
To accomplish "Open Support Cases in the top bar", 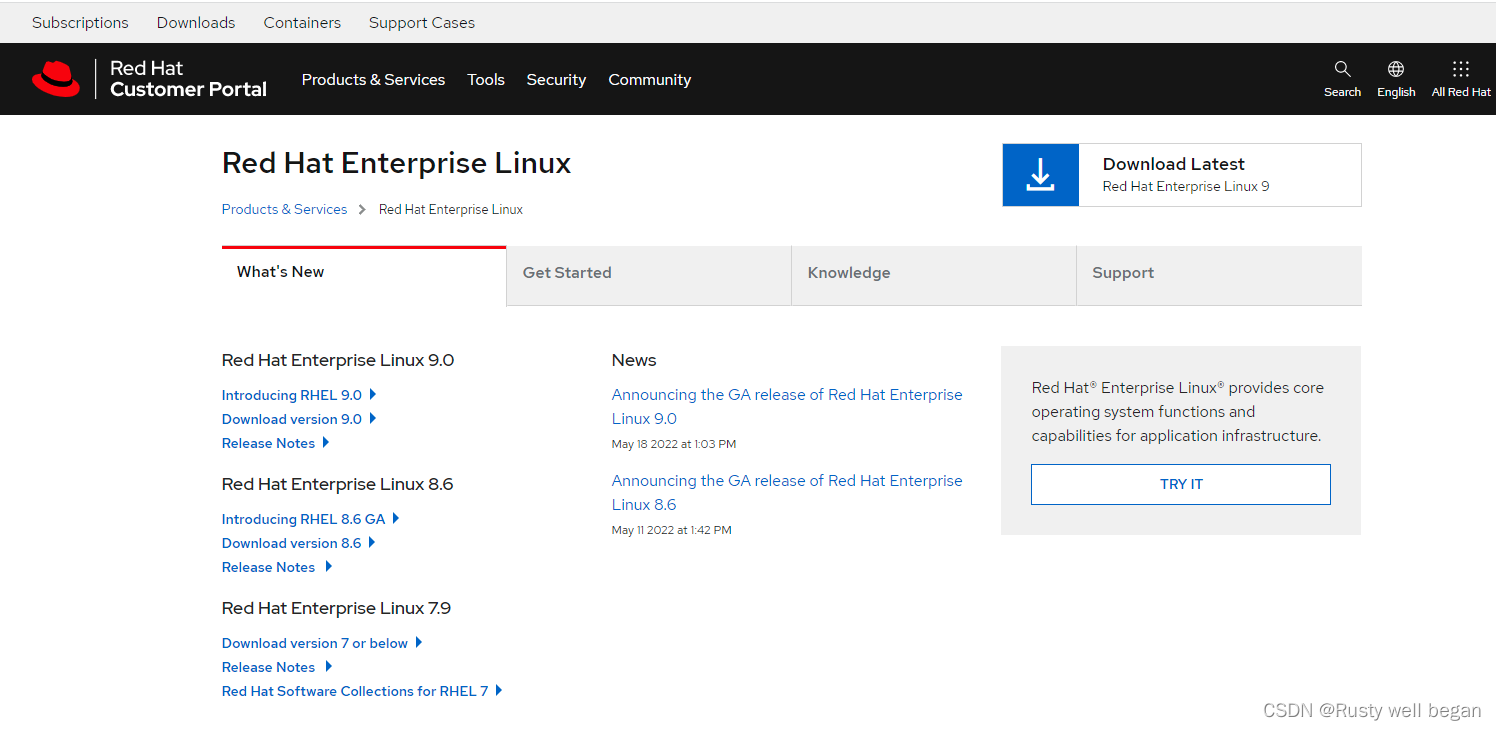I will 422,22.
